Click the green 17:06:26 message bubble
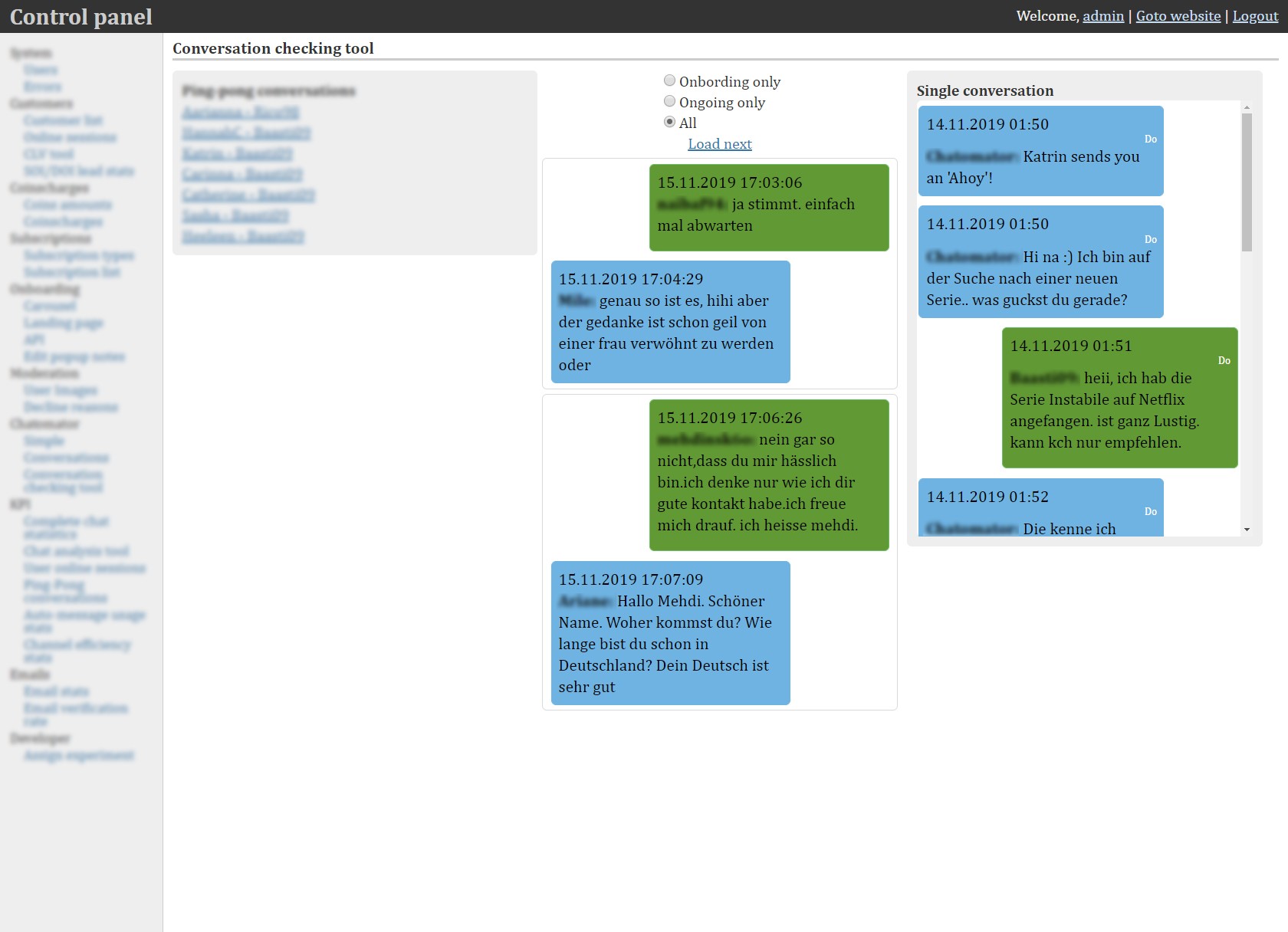The width and height of the screenshot is (1288, 932). click(x=768, y=474)
